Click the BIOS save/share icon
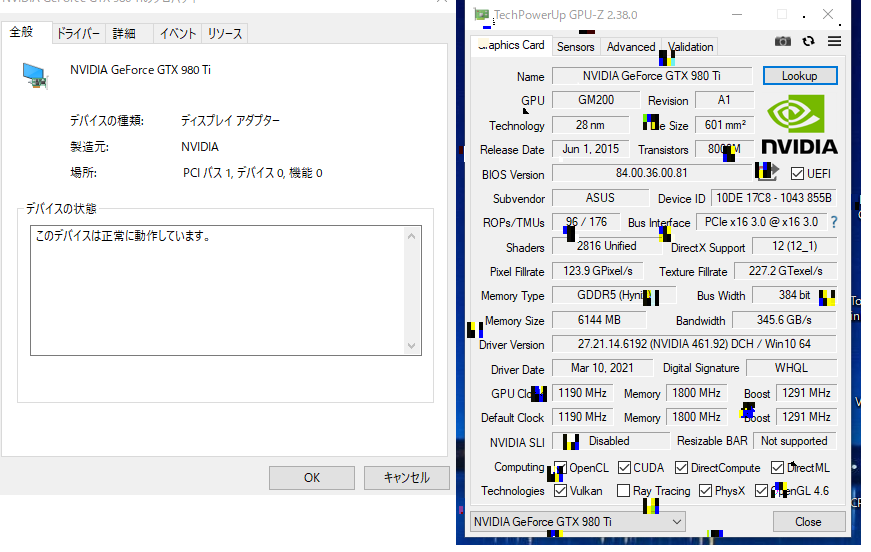The height and width of the screenshot is (552, 871). click(x=767, y=172)
